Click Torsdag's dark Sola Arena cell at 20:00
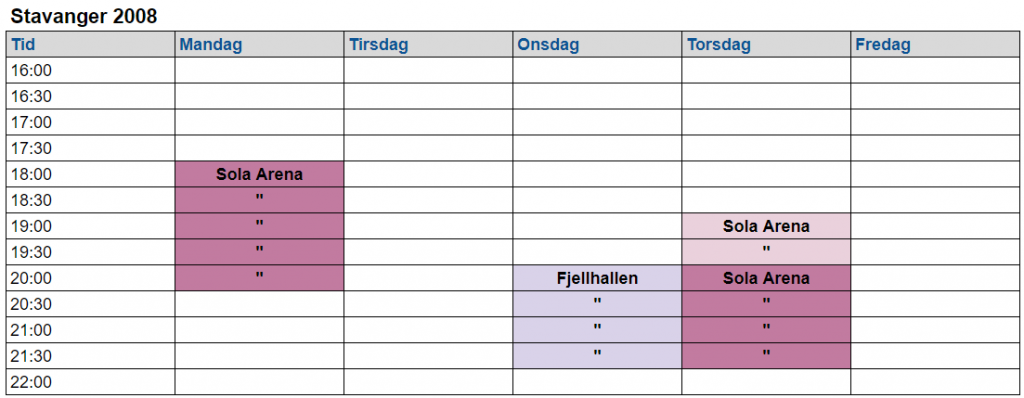1024x398 pixels. pyautogui.click(x=766, y=278)
